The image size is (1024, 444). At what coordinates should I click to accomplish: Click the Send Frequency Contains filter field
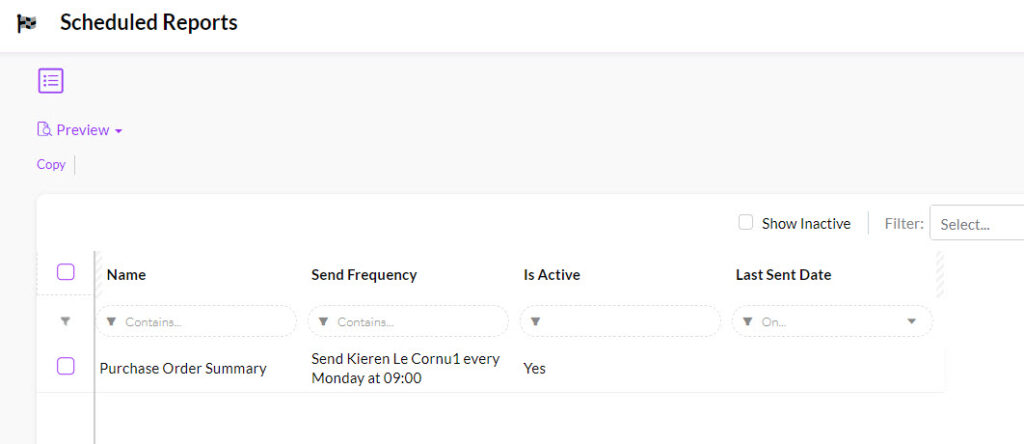408,321
